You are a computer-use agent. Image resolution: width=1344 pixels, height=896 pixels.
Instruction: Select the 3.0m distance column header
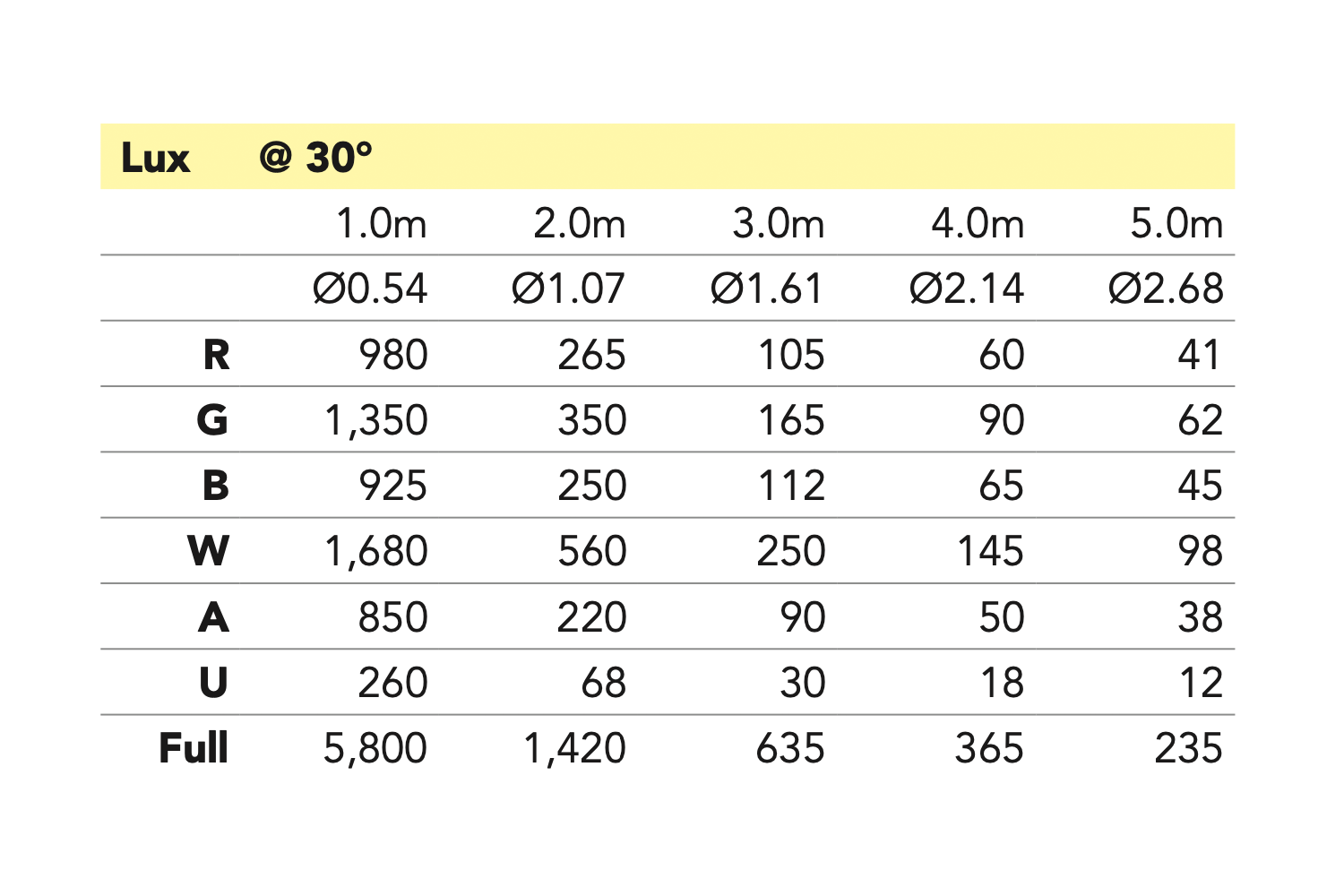click(778, 223)
